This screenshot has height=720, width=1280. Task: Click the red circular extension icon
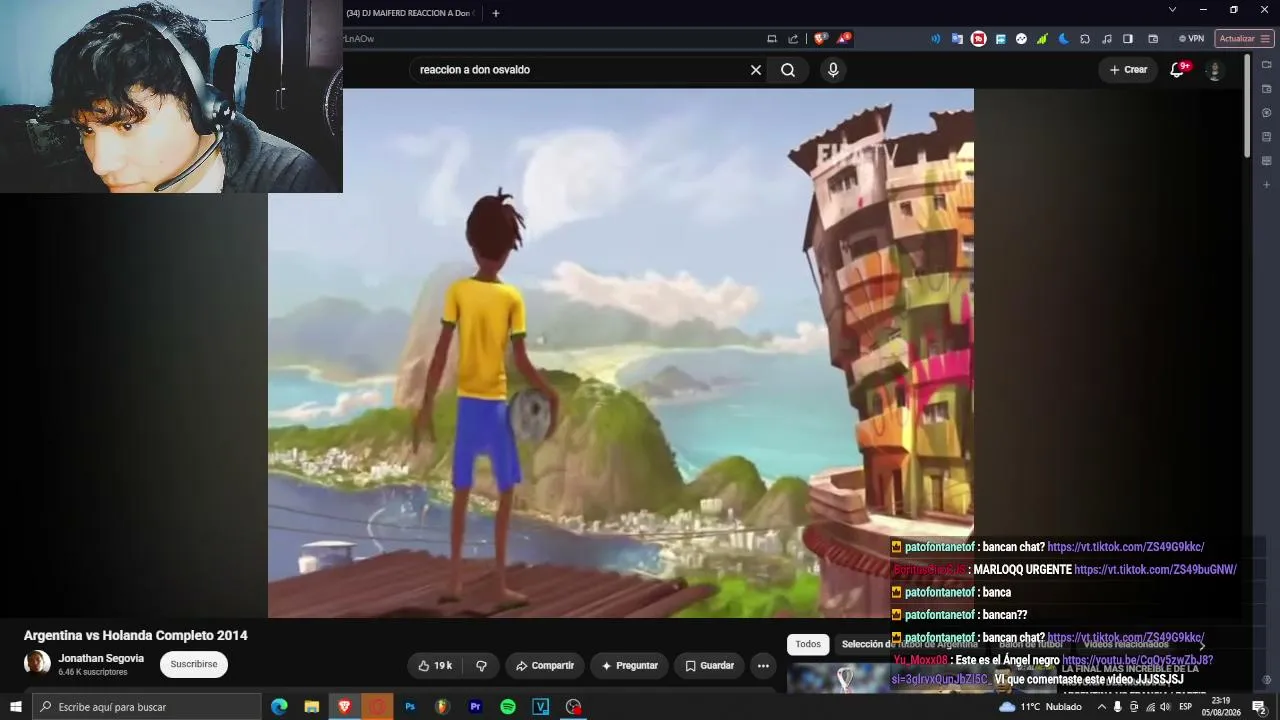pyautogui.click(x=979, y=39)
